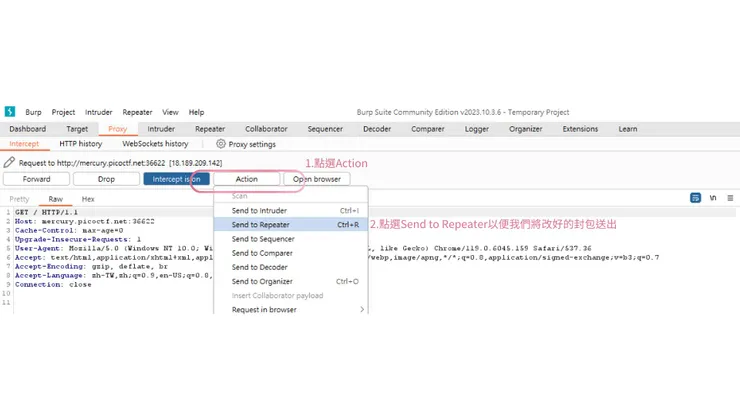The width and height of the screenshot is (740, 416).
Task: Toggle the inspector panel icon
Action: (x=695, y=198)
